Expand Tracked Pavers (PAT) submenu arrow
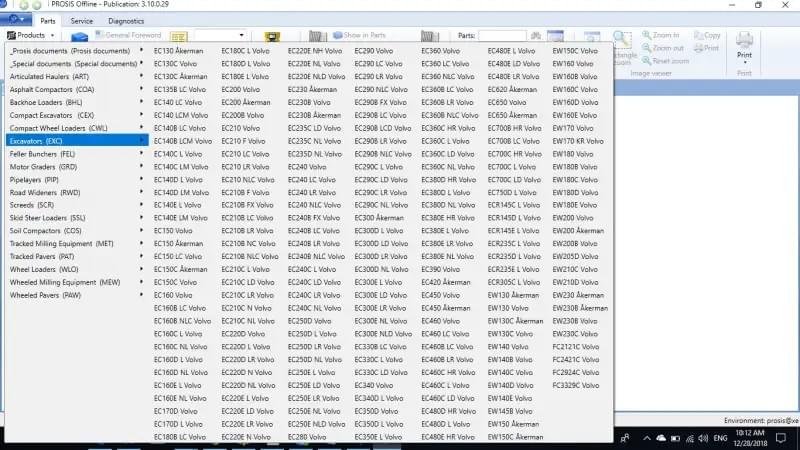Viewport: 800px width, 450px height. [x=141, y=257]
